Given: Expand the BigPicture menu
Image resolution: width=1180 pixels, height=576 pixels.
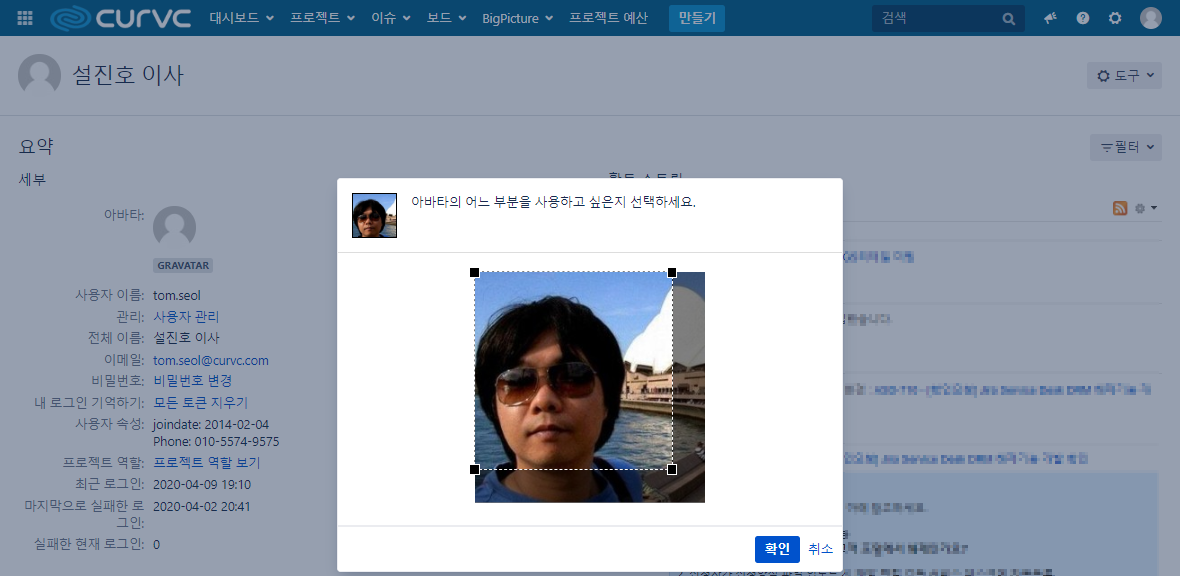Looking at the screenshot, I should pos(518,18).
